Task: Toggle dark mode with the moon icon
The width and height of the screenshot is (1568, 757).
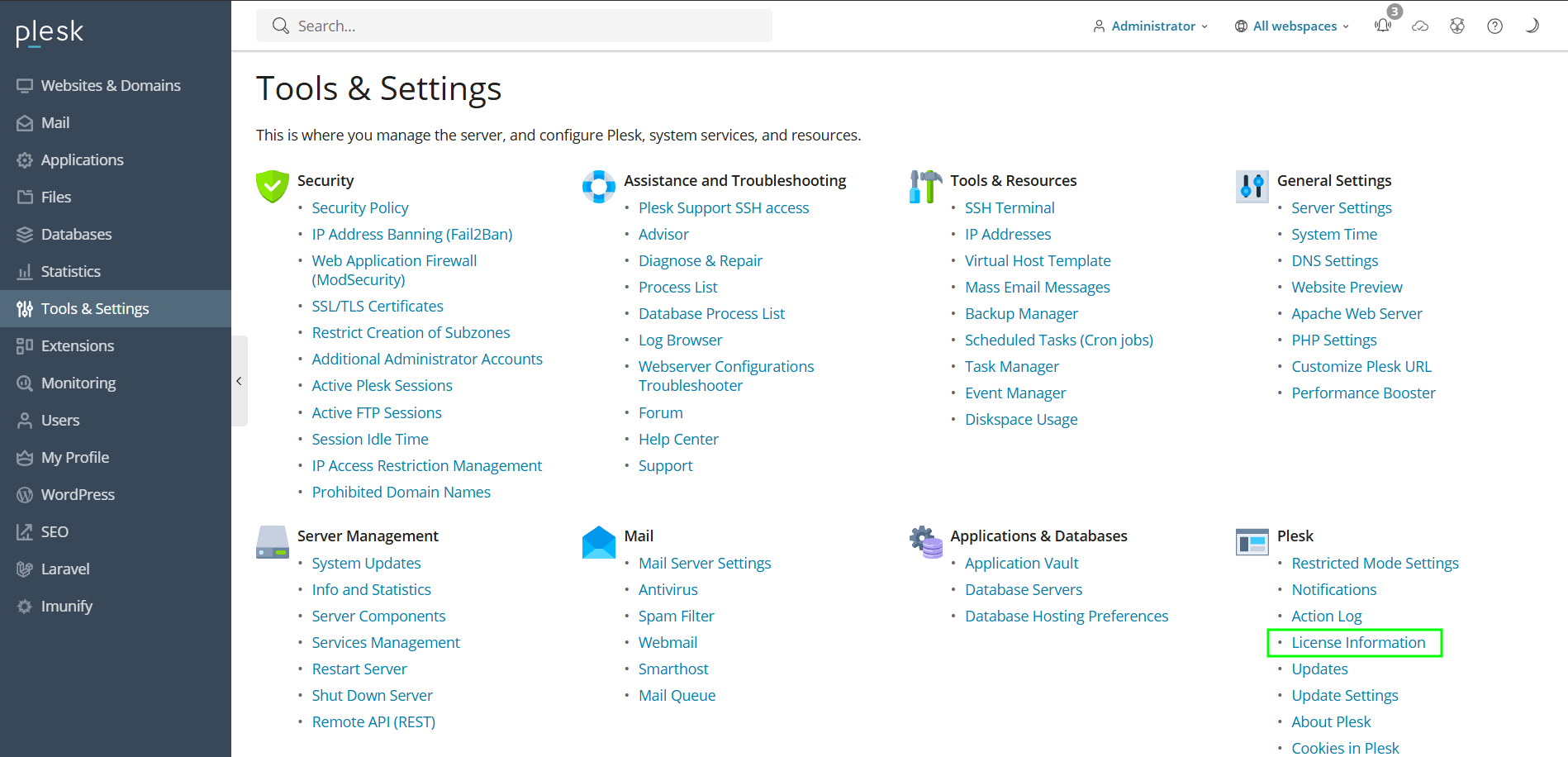Action: click(1531, 26)
